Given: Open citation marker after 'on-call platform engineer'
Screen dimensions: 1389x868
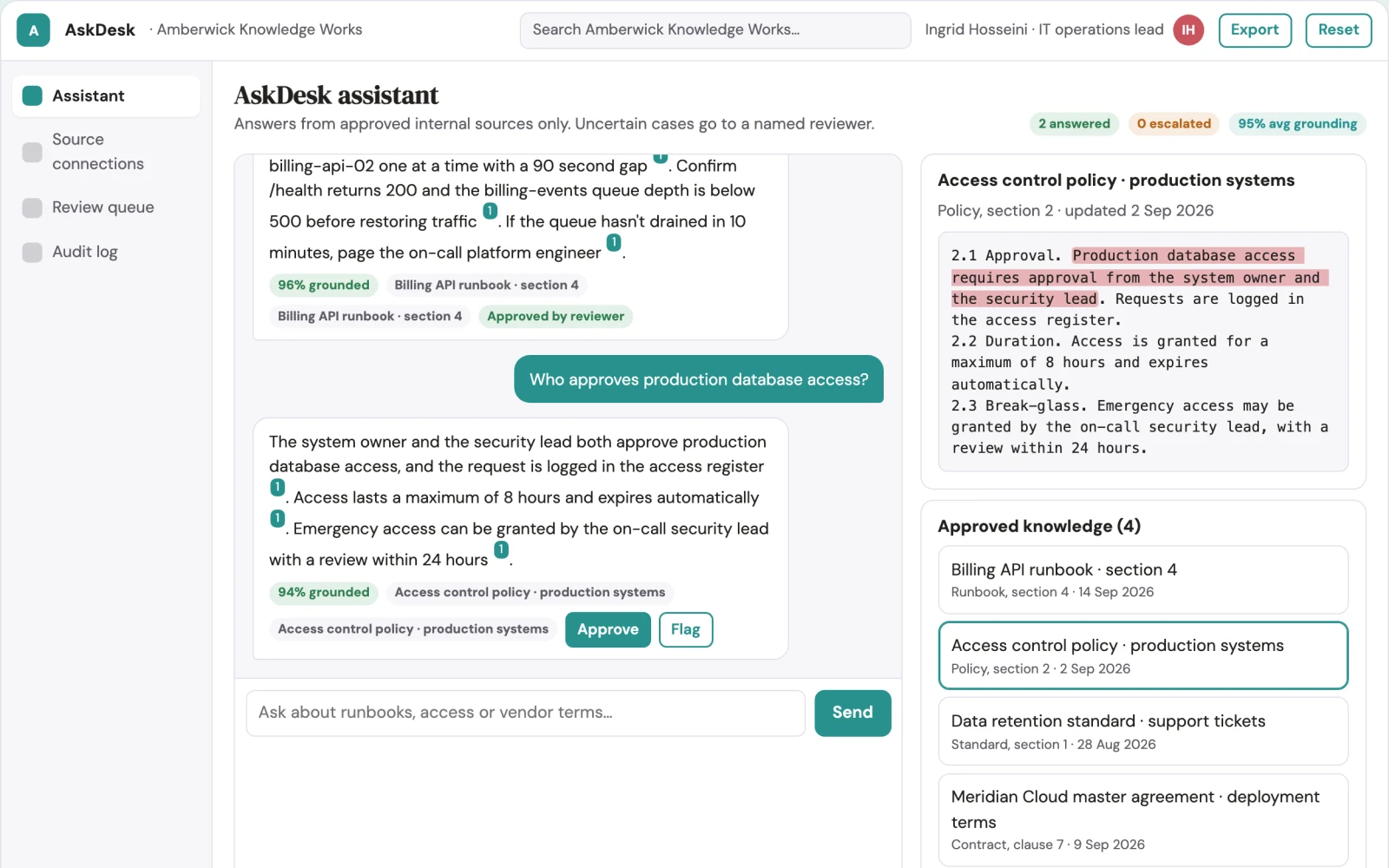Looking at the screenshot, I should [x=614, y=242].
